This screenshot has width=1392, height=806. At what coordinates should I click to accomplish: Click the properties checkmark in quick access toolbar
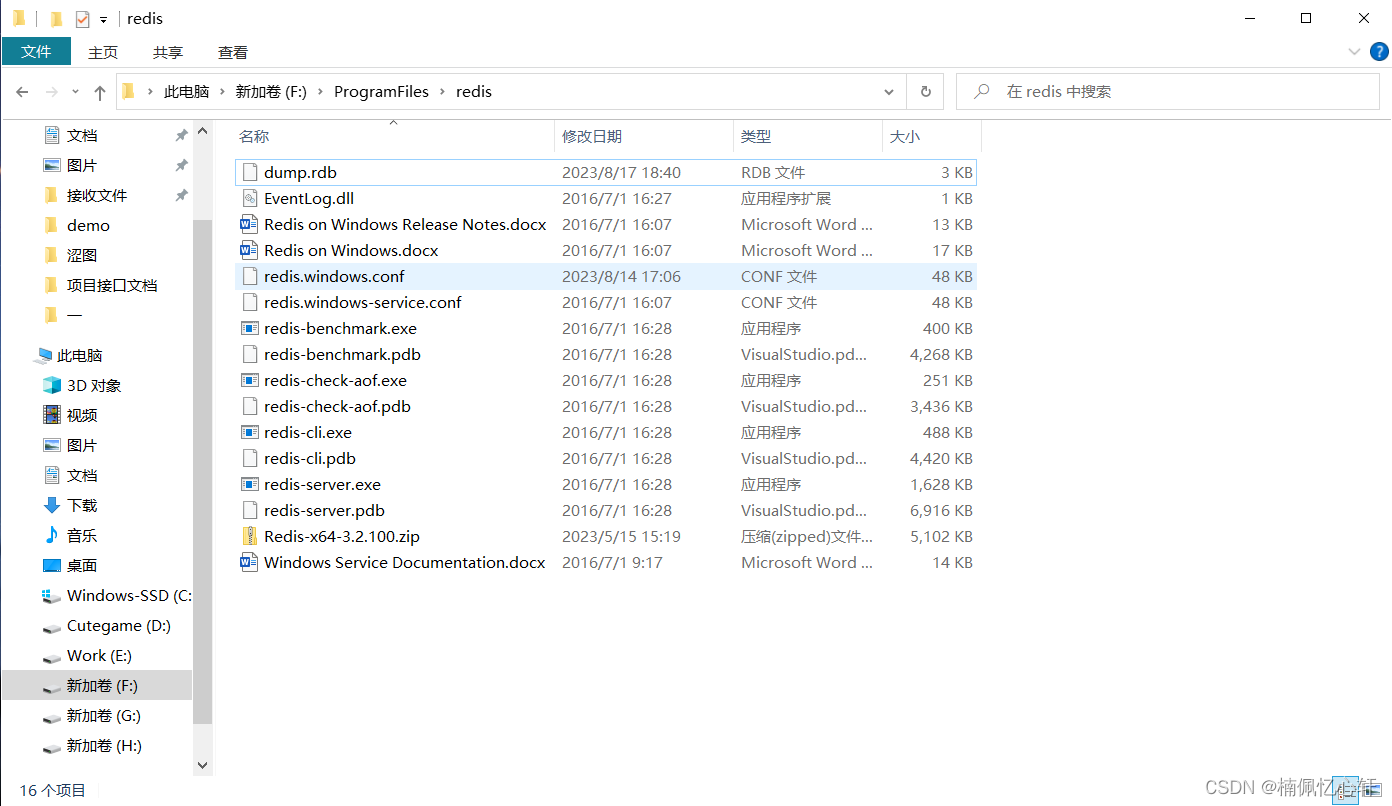(82, 19)
